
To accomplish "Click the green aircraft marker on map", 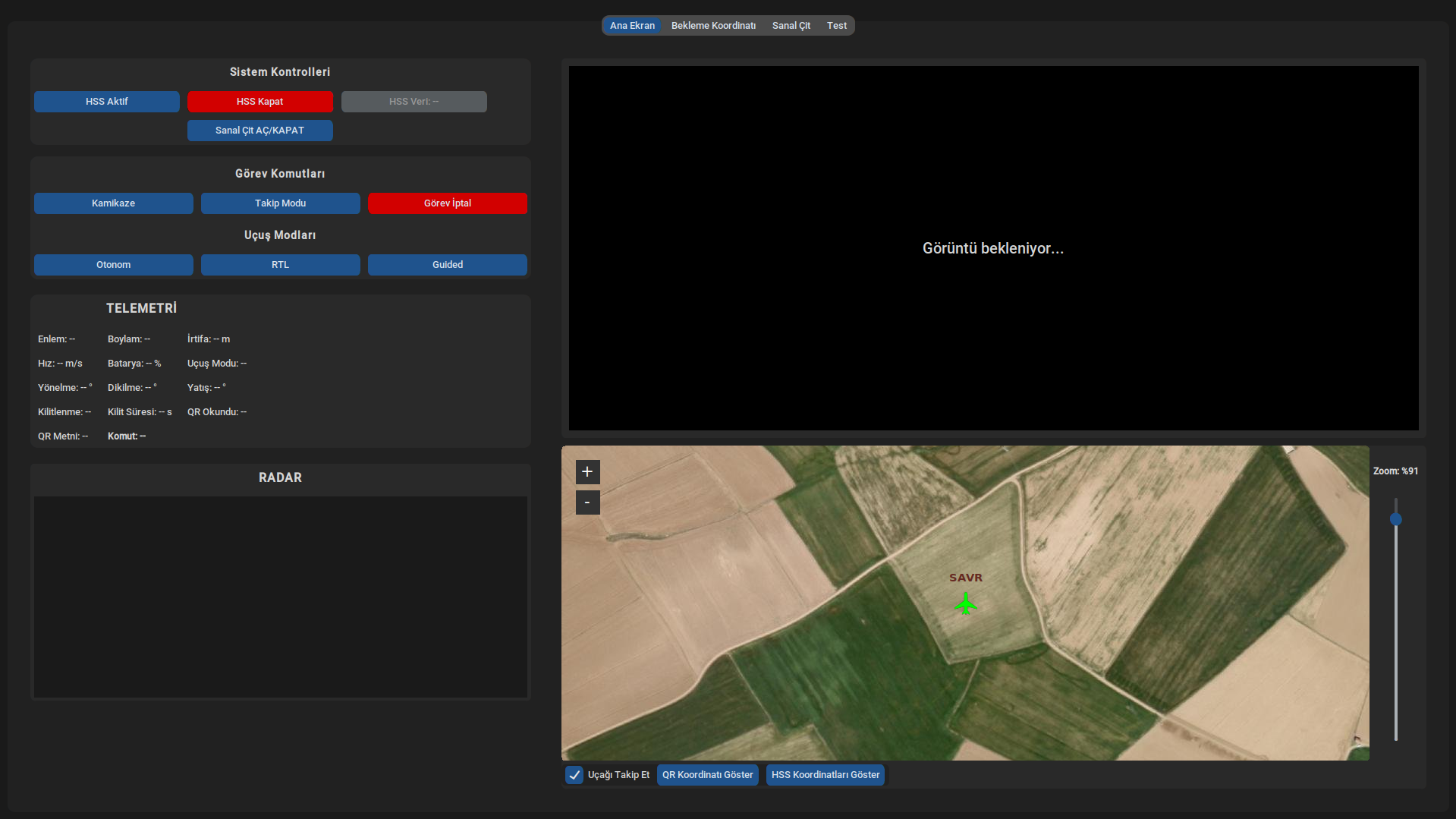I will pyautogui.click(x=965, y=604).
